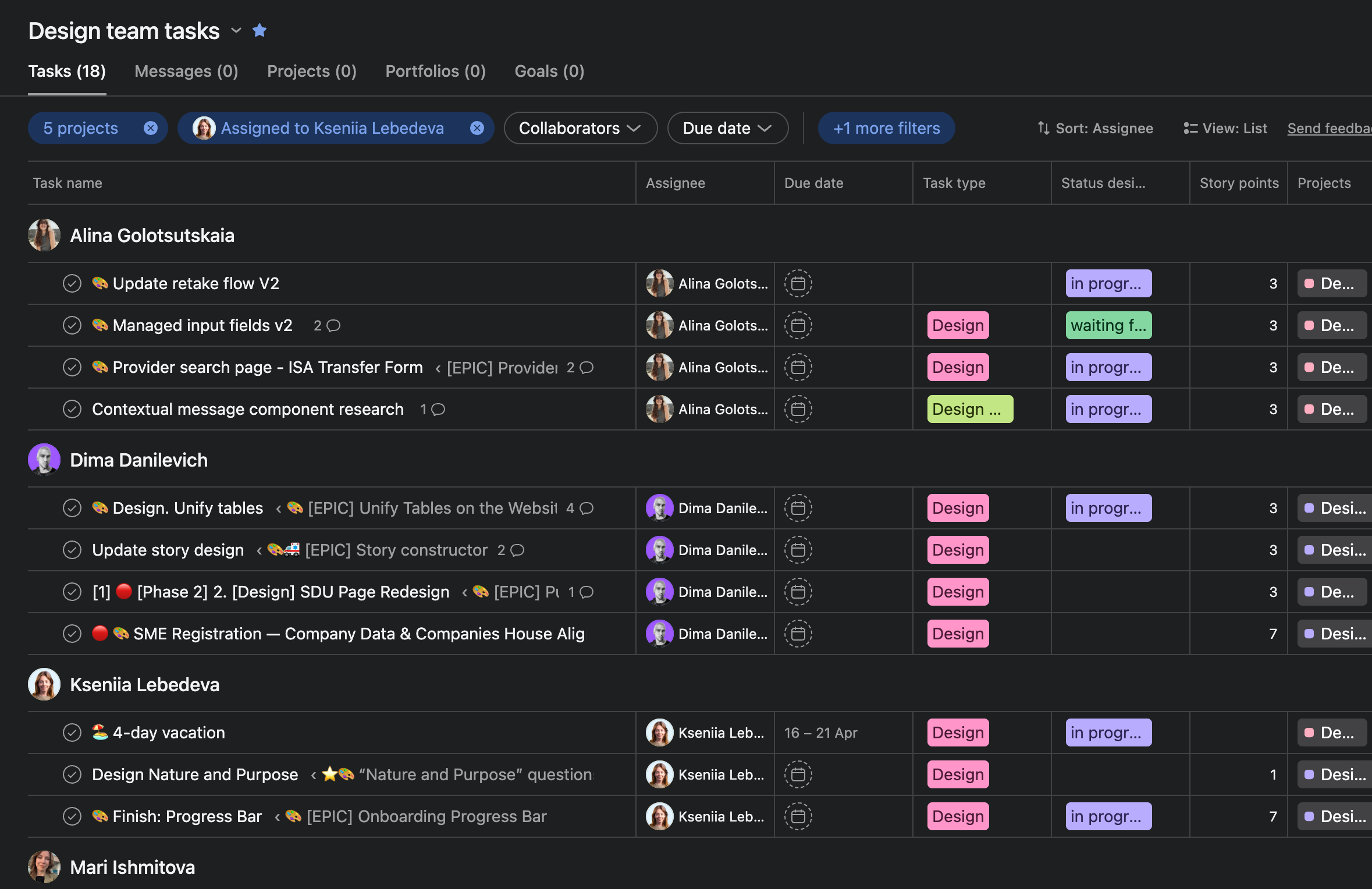Mark 4-day vacation task complete
The width and height of the screenshot is (1372, 889).
click(x=72, y=732)
